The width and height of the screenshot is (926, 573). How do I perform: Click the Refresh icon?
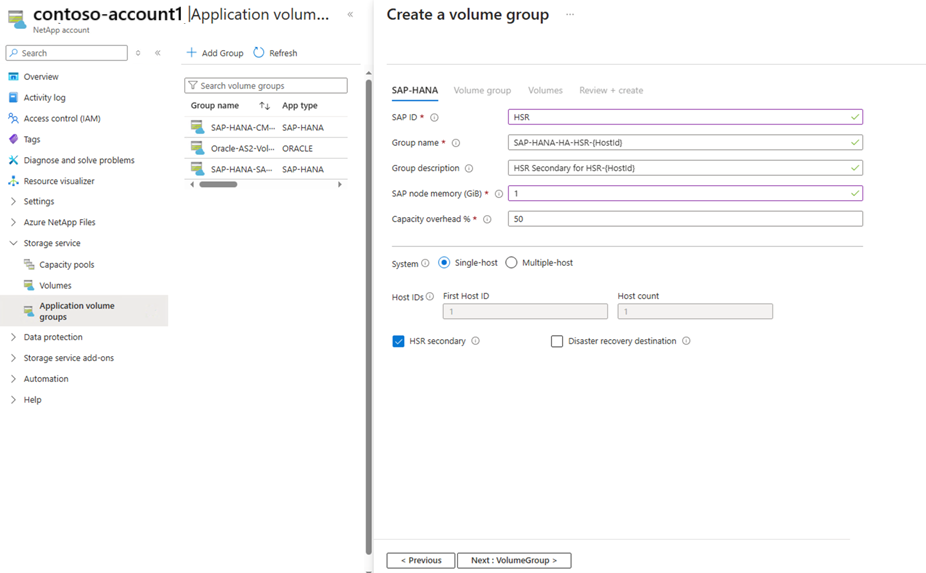pos(259,53)
